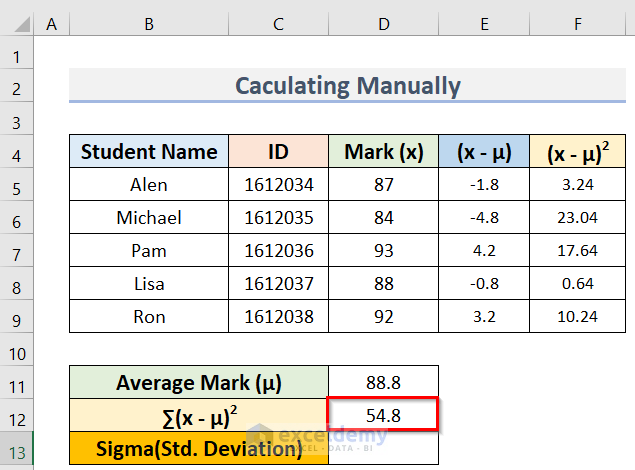Select row 6 header

pos(17,217)
